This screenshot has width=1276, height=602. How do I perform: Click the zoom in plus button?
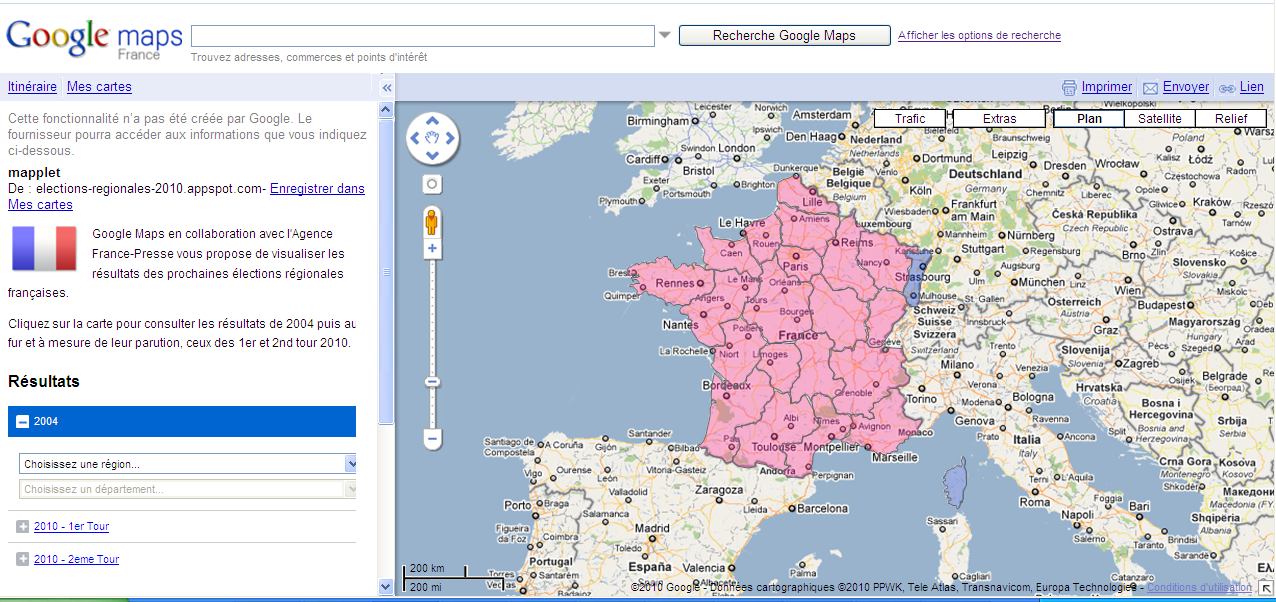432,248
